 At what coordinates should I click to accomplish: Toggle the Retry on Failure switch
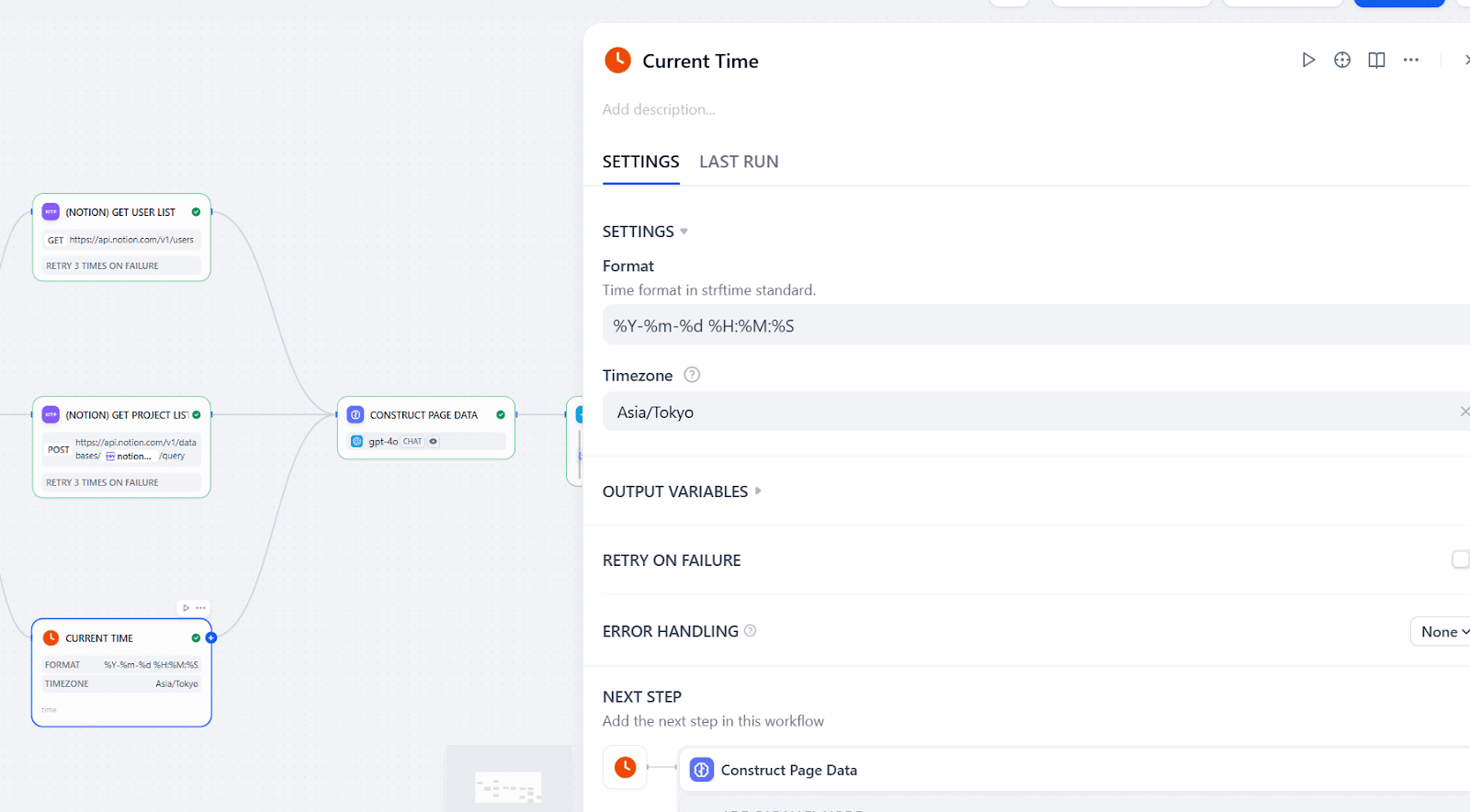1460,559
